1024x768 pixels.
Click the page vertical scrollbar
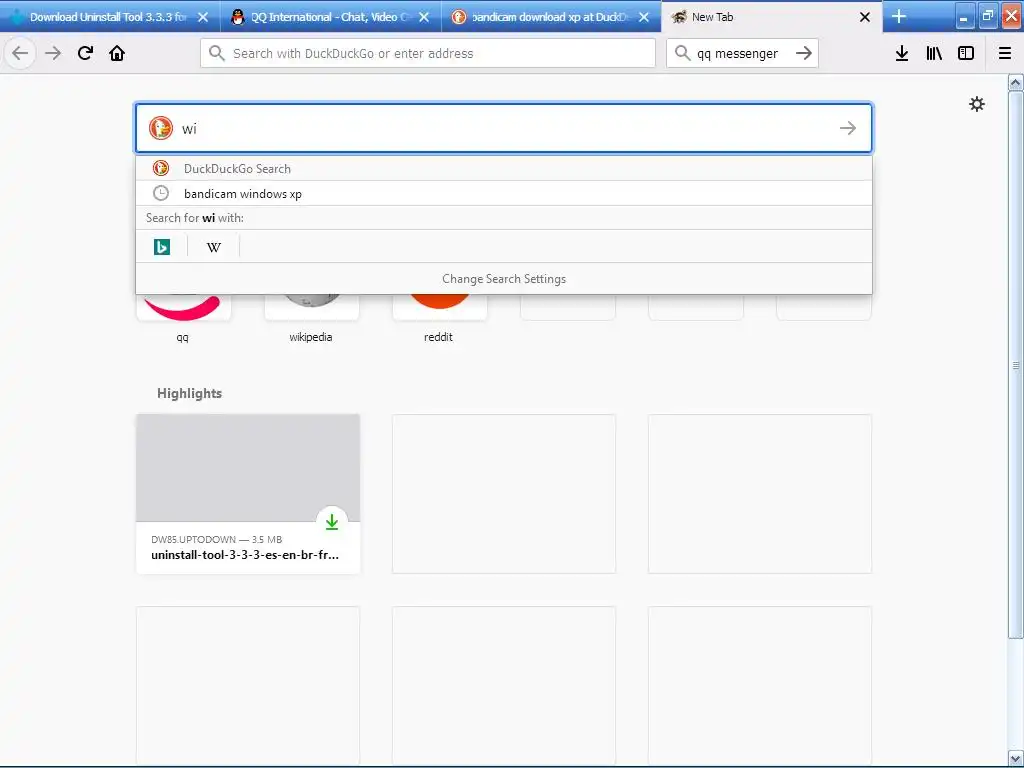tap(1016, 364)
